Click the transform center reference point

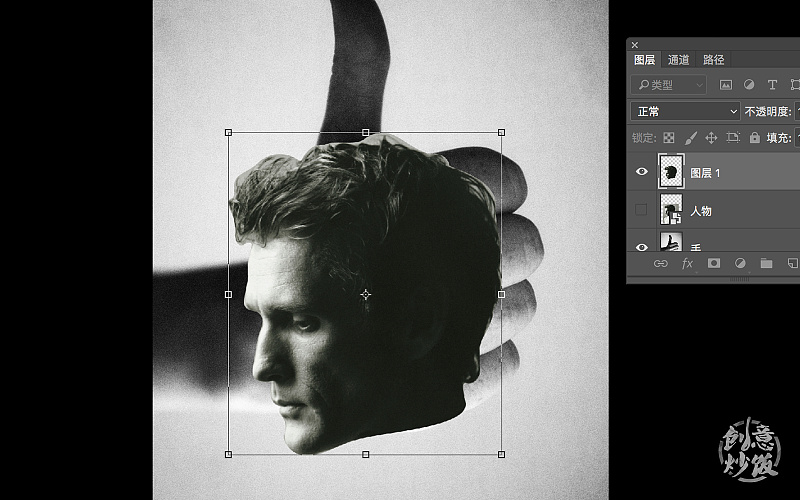click(365, 294)
